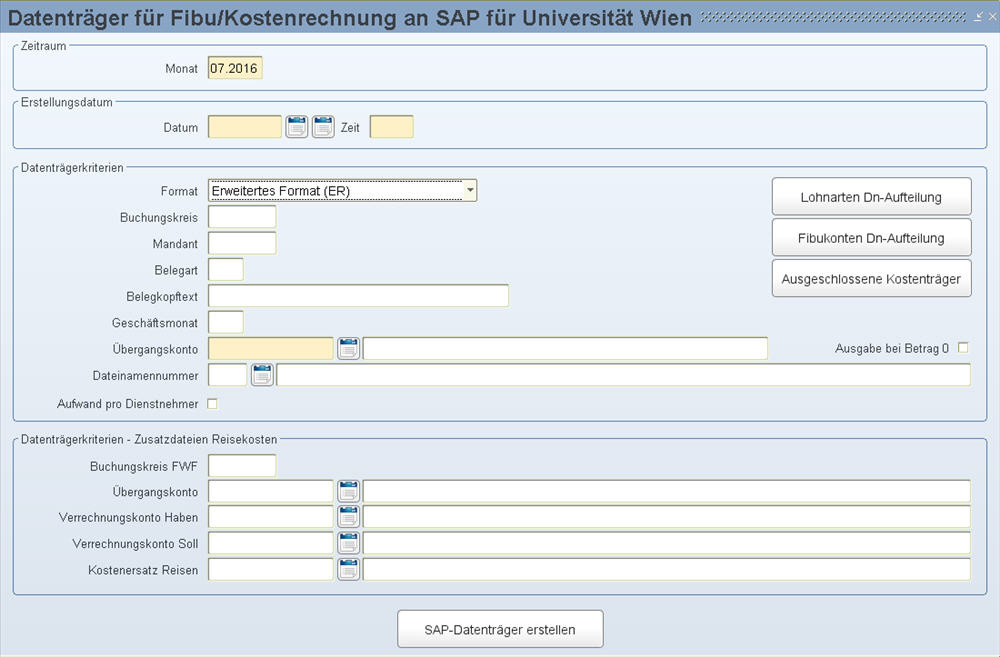This screenshot has height=657, width=1000.
Task: Focus the Monat field showing 07.2016
Action: pos(235,68)
